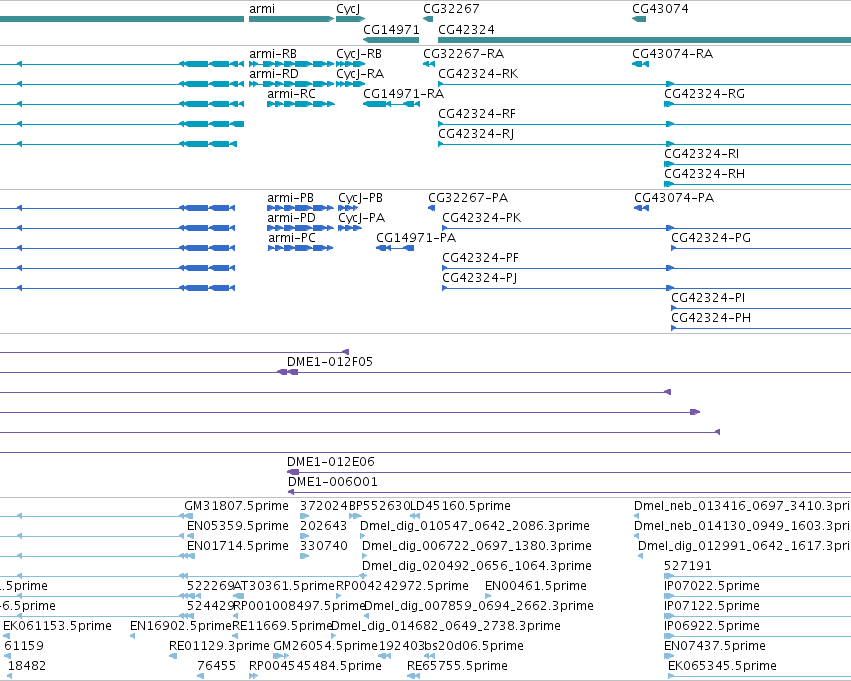Viewport: 851px width, 681px height.
Task: Select the CycJ-RB transcript label
Action: (x=359, y=54)
